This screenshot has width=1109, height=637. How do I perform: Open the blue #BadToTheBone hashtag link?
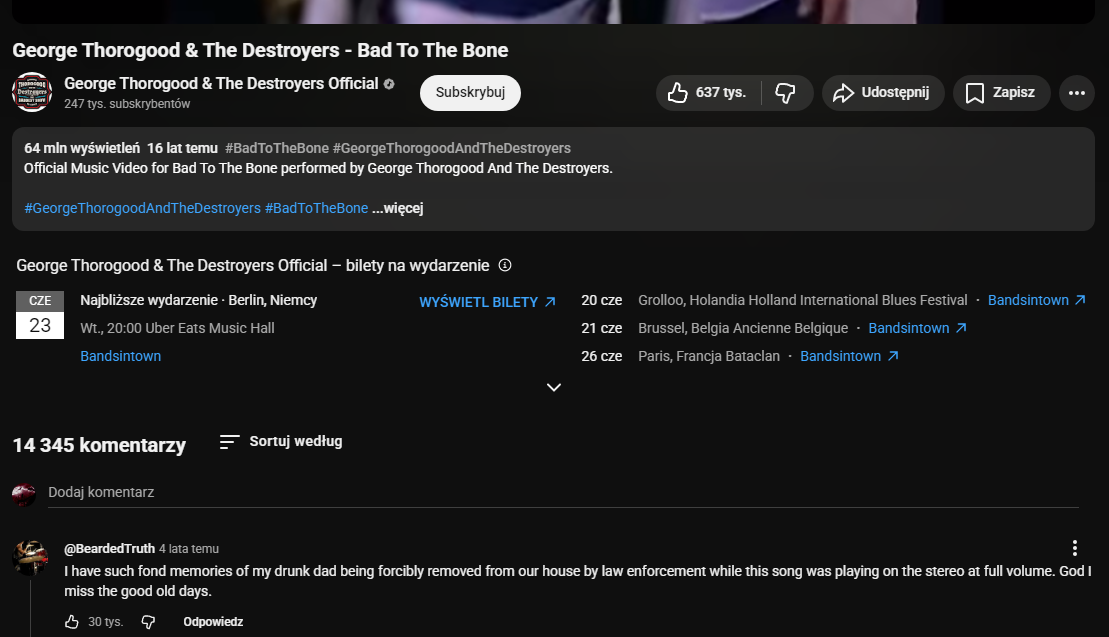pyautogui.click(x=316, y=208)
